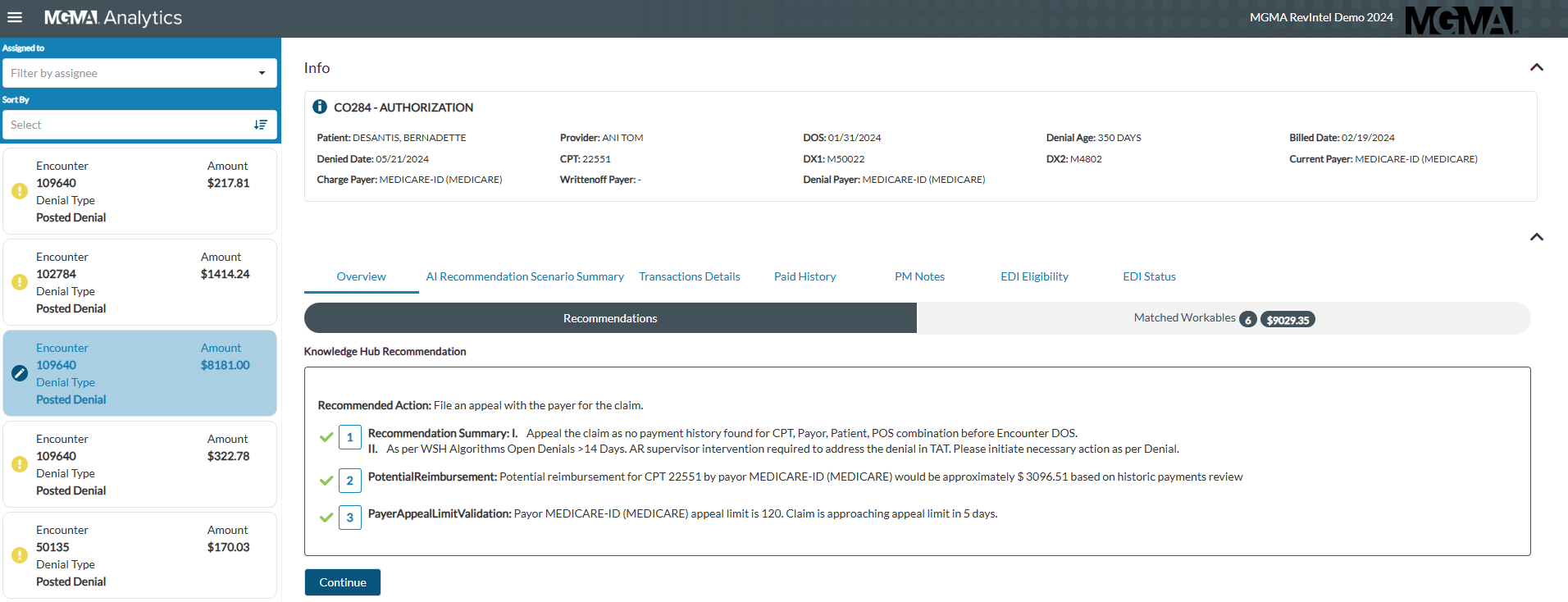Collapse the Info section chevron

pos(1536,67)
